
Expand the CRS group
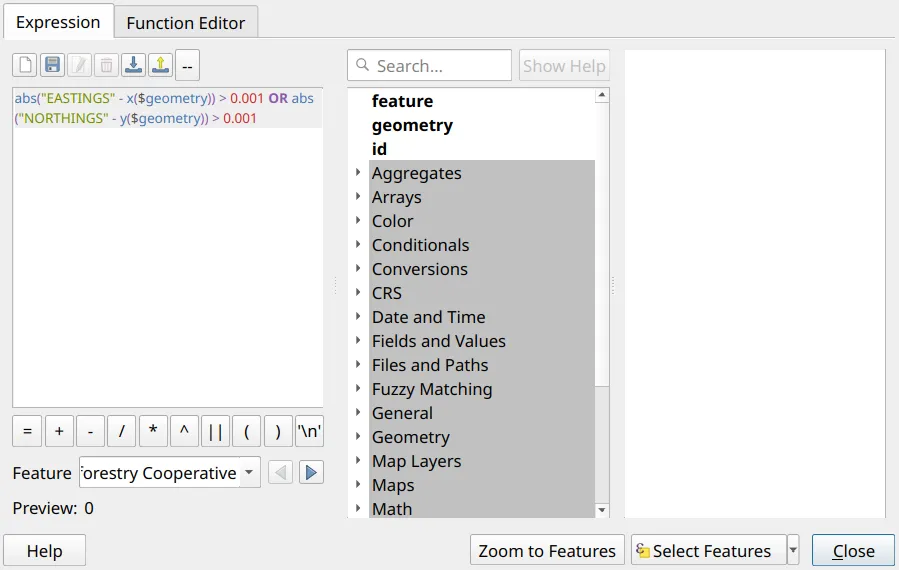pyautogui.click(x=358, y=292)
